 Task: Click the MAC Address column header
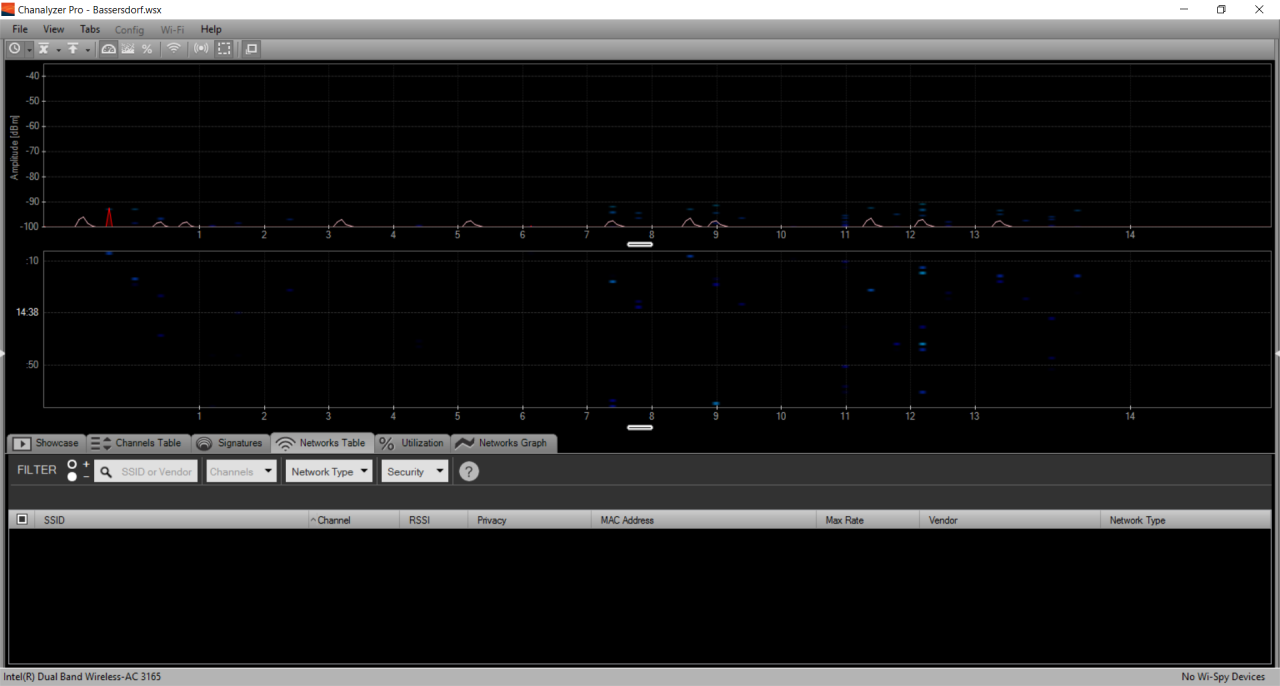click(x=626, y=520)
